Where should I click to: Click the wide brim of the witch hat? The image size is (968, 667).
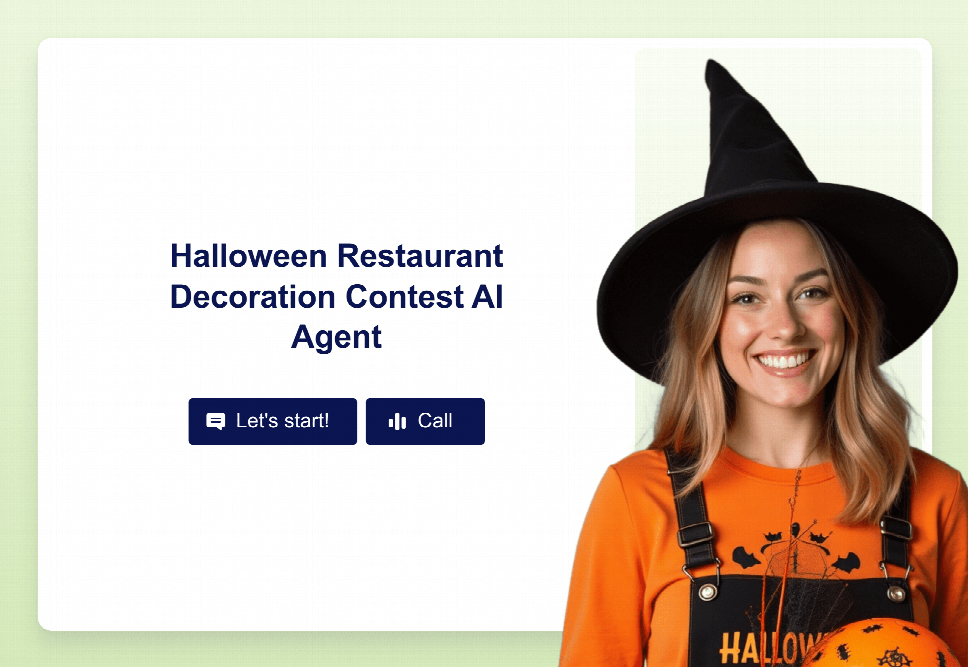click(x=778, y=247)
